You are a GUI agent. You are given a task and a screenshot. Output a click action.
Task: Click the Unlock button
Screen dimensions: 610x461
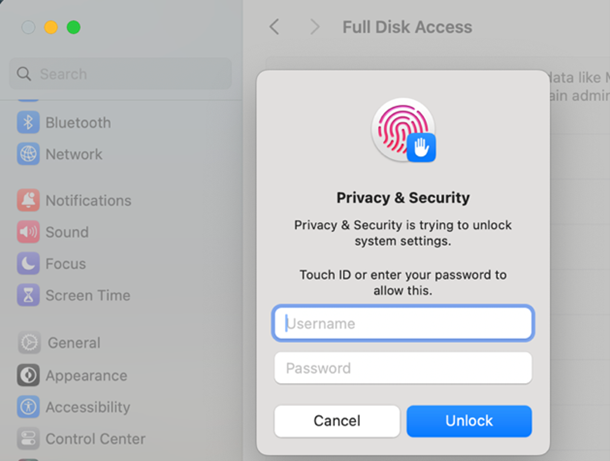click(469, 421)
